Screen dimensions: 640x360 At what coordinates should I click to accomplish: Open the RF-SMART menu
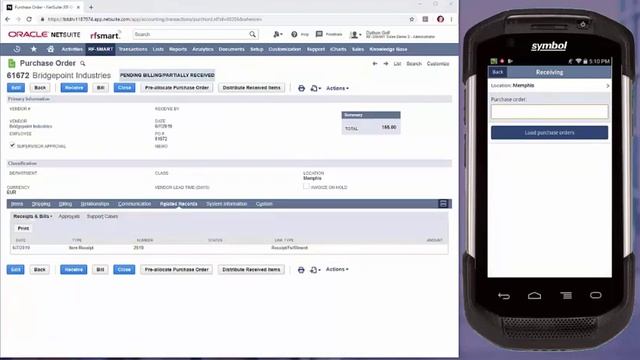pyautogui.click(x=100, y=49)
